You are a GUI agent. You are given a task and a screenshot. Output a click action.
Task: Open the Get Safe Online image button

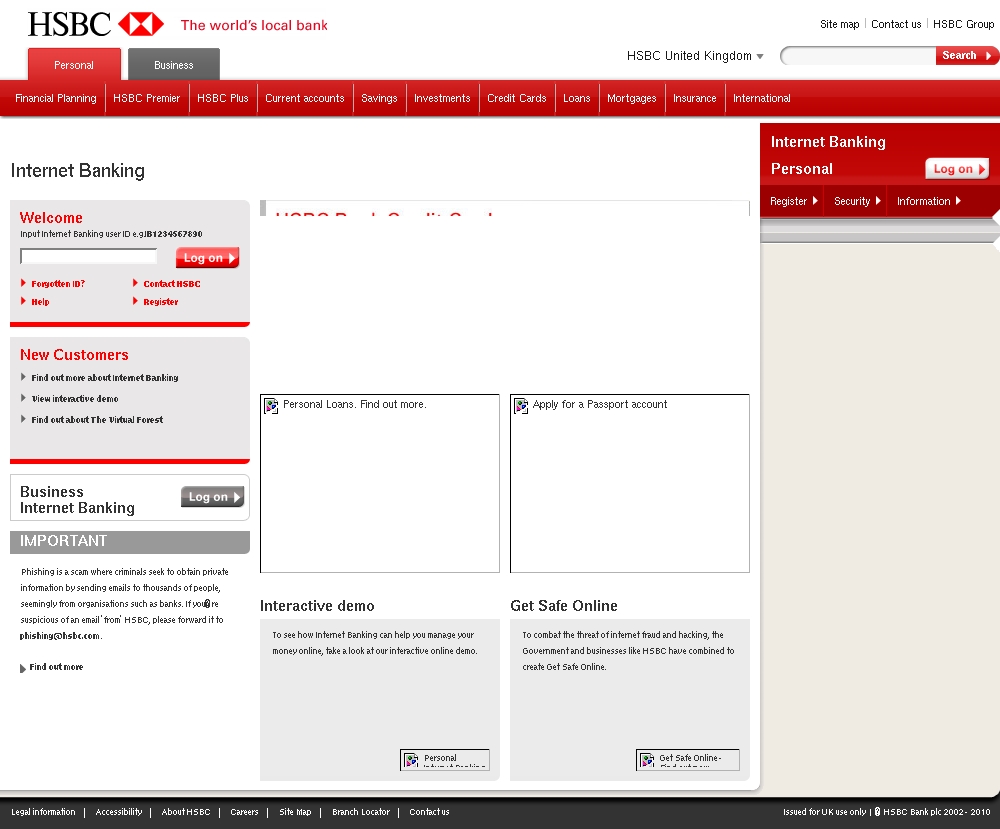688,759
